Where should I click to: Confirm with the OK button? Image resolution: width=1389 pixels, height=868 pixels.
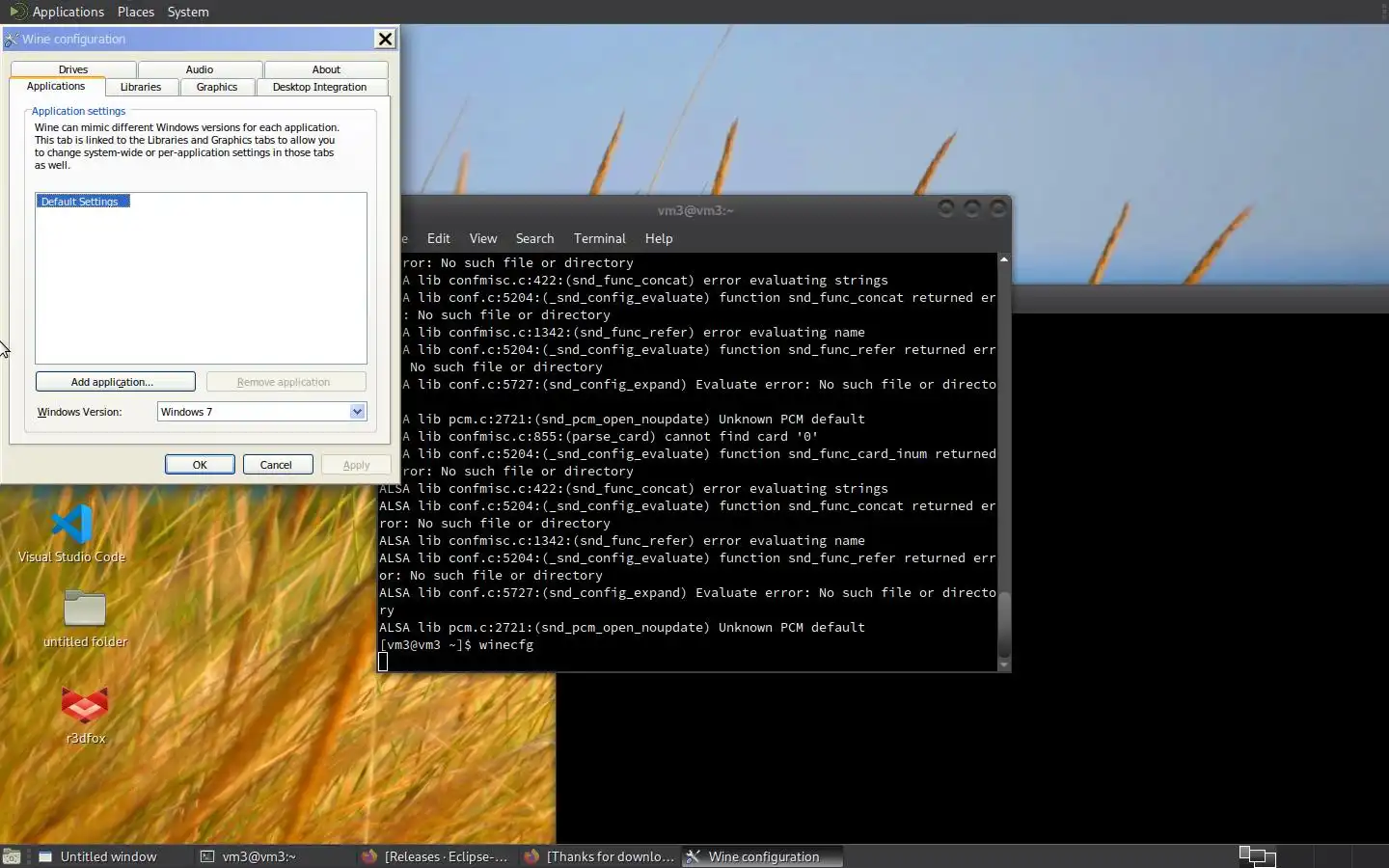pyautogui.click(x=200, y=465)
